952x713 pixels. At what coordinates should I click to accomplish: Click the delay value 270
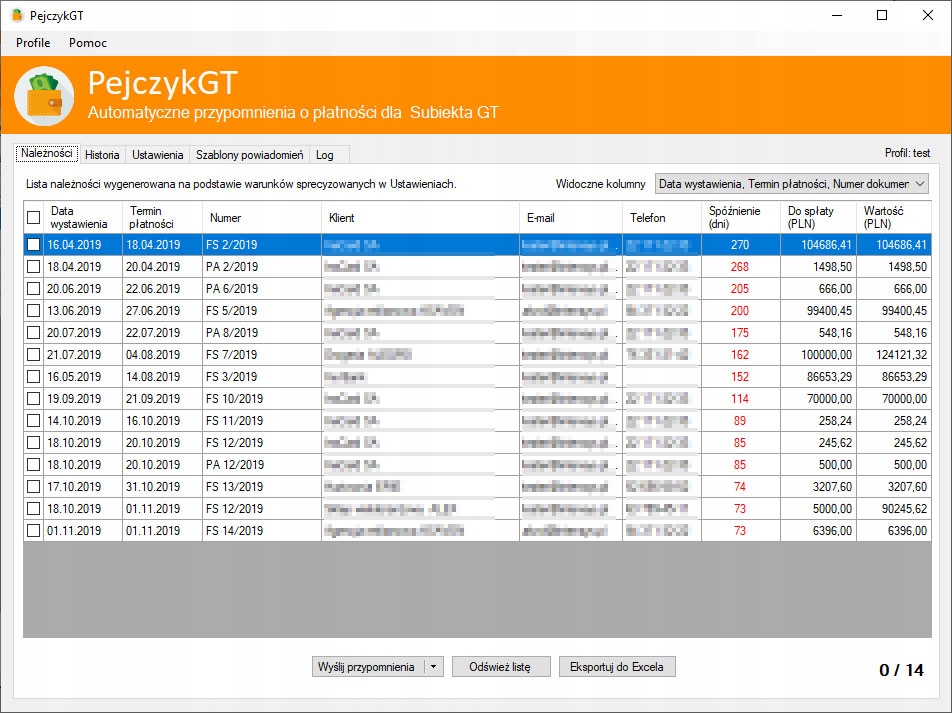click(741, 245)
